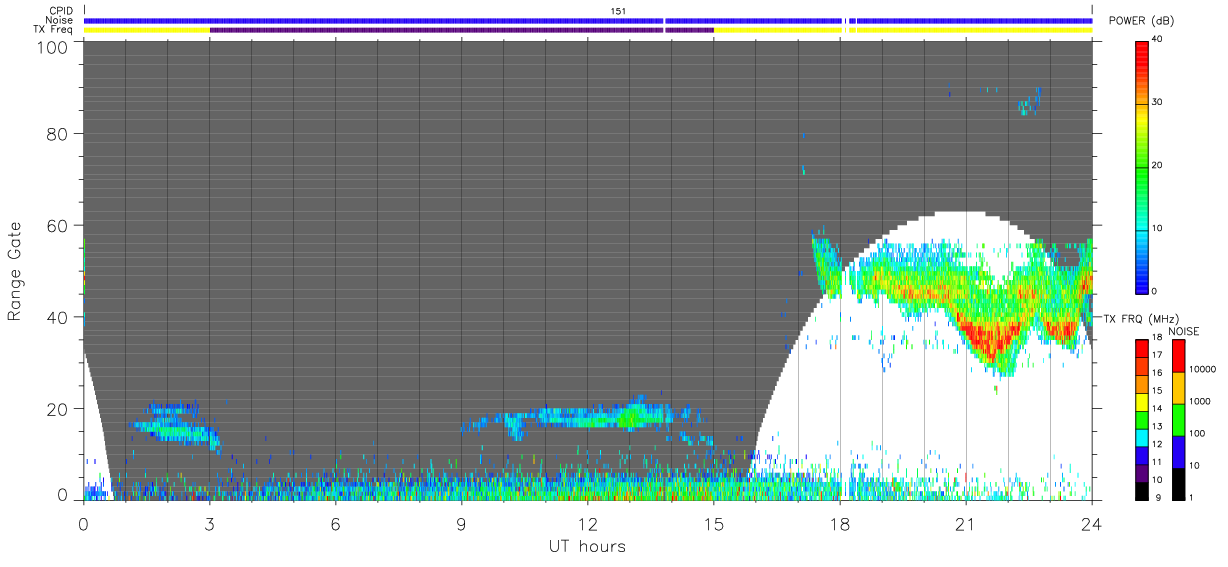Select tick 12 on the UT hours axis
Viewport: 1228px width, 567px height.
tap(587, 523)
